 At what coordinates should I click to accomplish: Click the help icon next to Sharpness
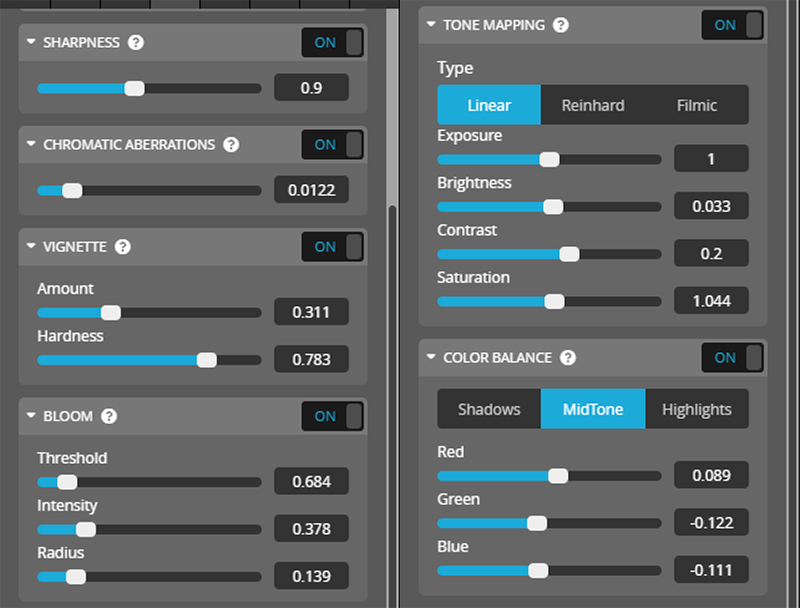[136, 43]
